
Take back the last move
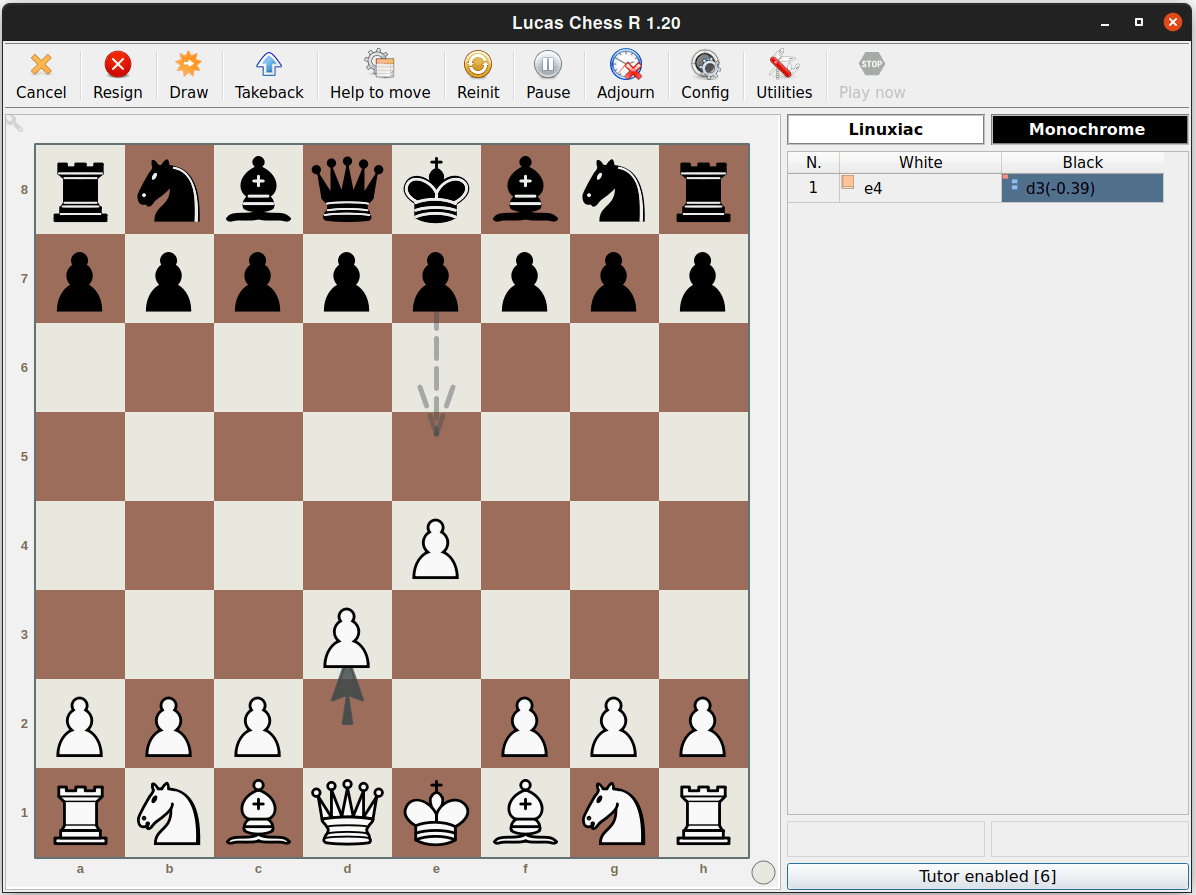(268, 75)
